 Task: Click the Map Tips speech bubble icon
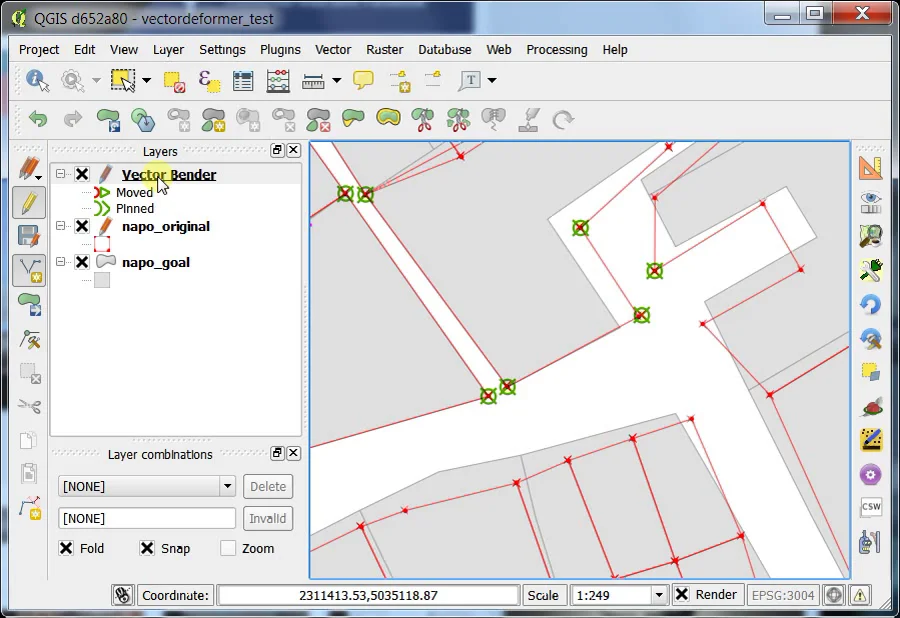(x=363, y=80)
